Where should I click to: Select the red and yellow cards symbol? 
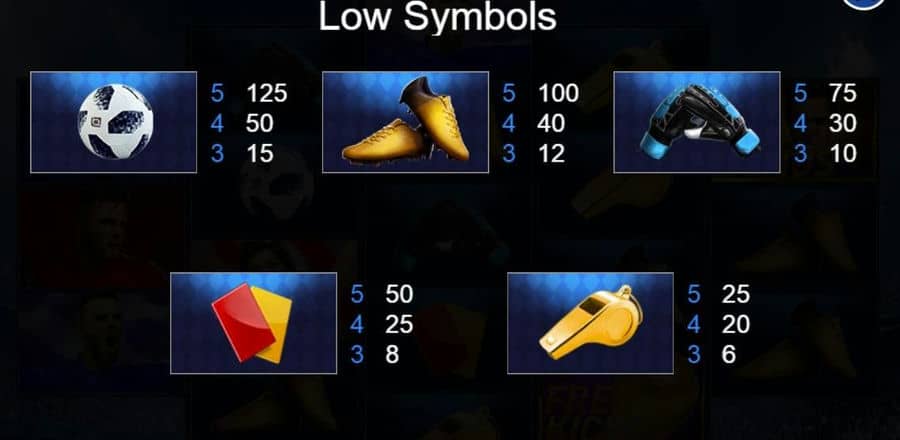(x=254, y=323)
